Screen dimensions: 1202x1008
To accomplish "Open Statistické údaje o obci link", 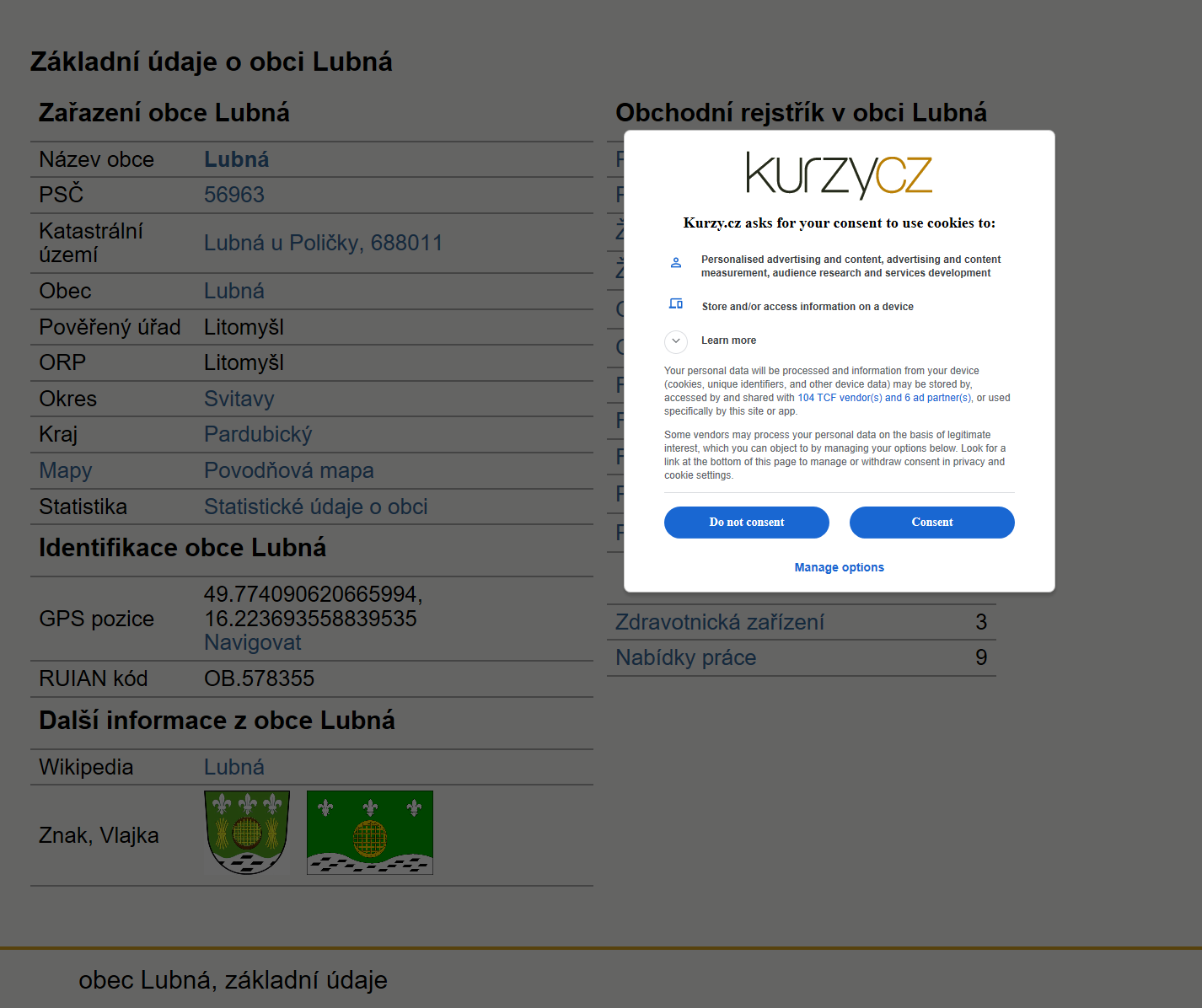I will (x=316, y=507).
